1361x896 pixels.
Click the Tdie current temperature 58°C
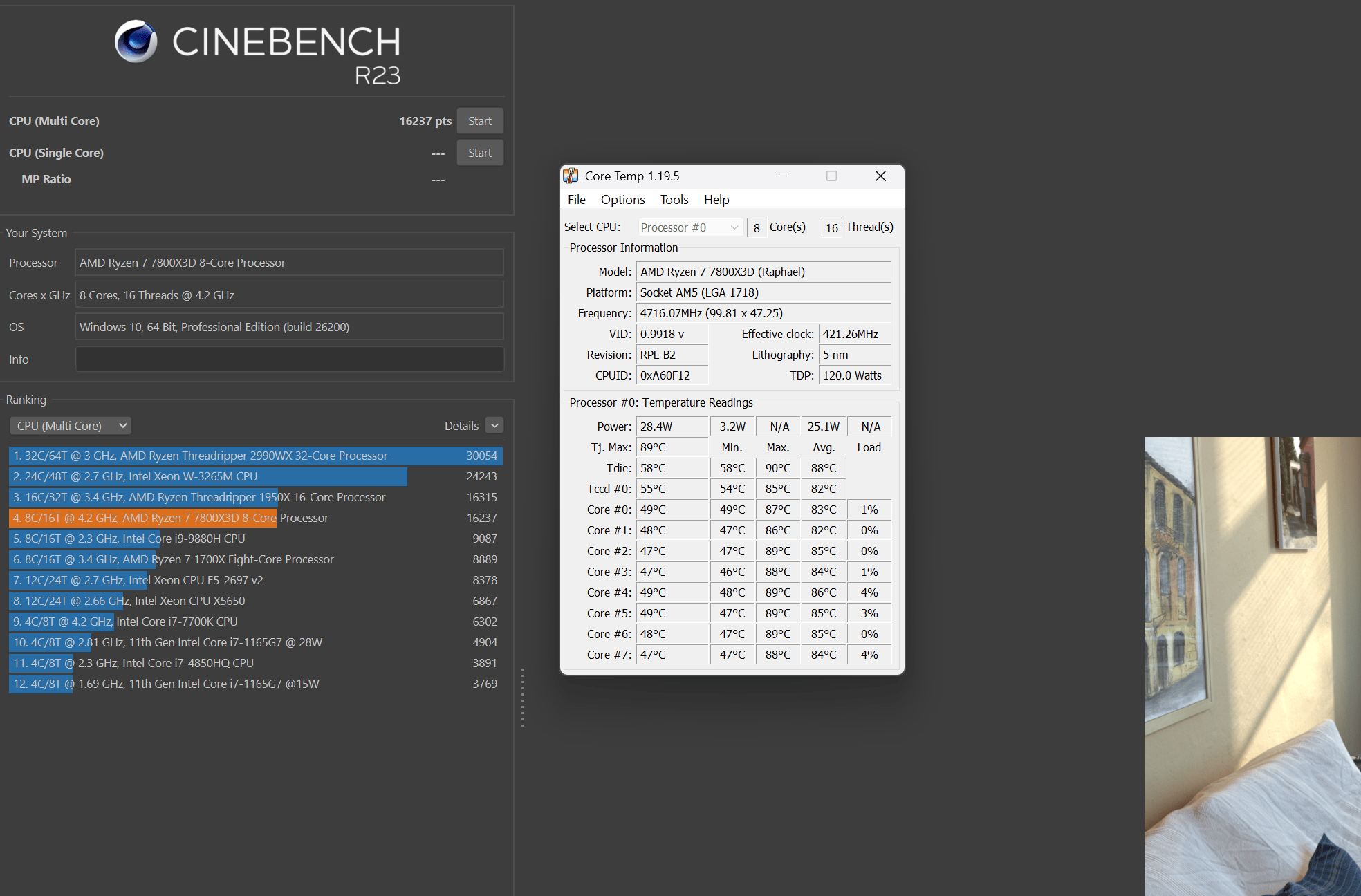672,468
